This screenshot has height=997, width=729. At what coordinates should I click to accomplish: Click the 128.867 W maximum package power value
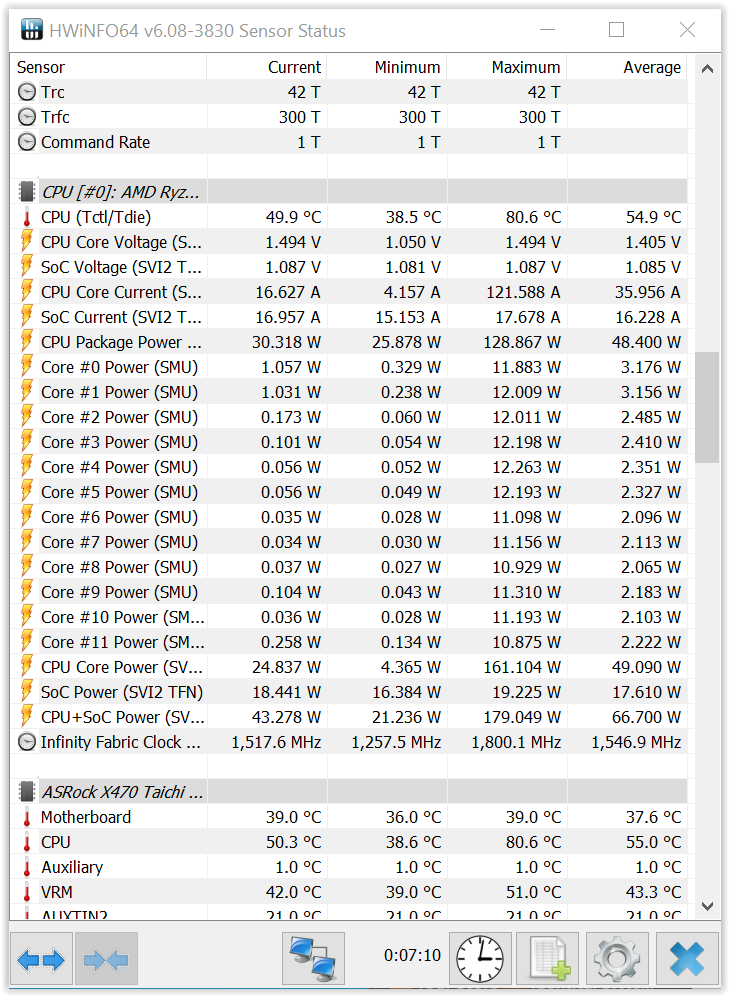tap(522, 342)
